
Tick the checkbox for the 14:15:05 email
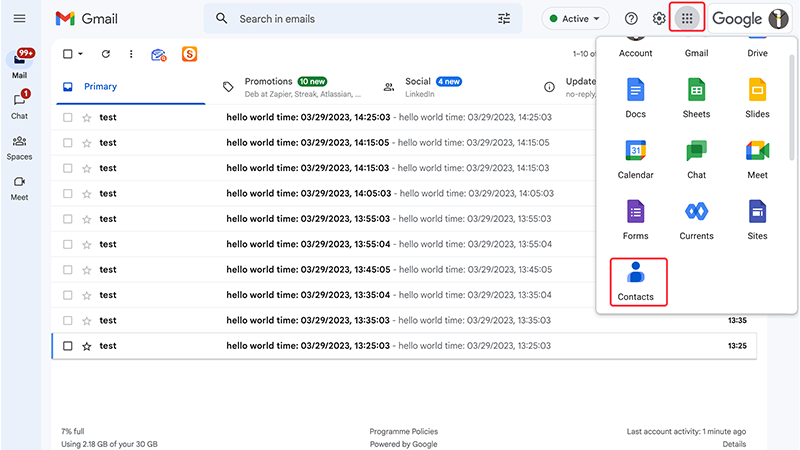coord(67,143)
